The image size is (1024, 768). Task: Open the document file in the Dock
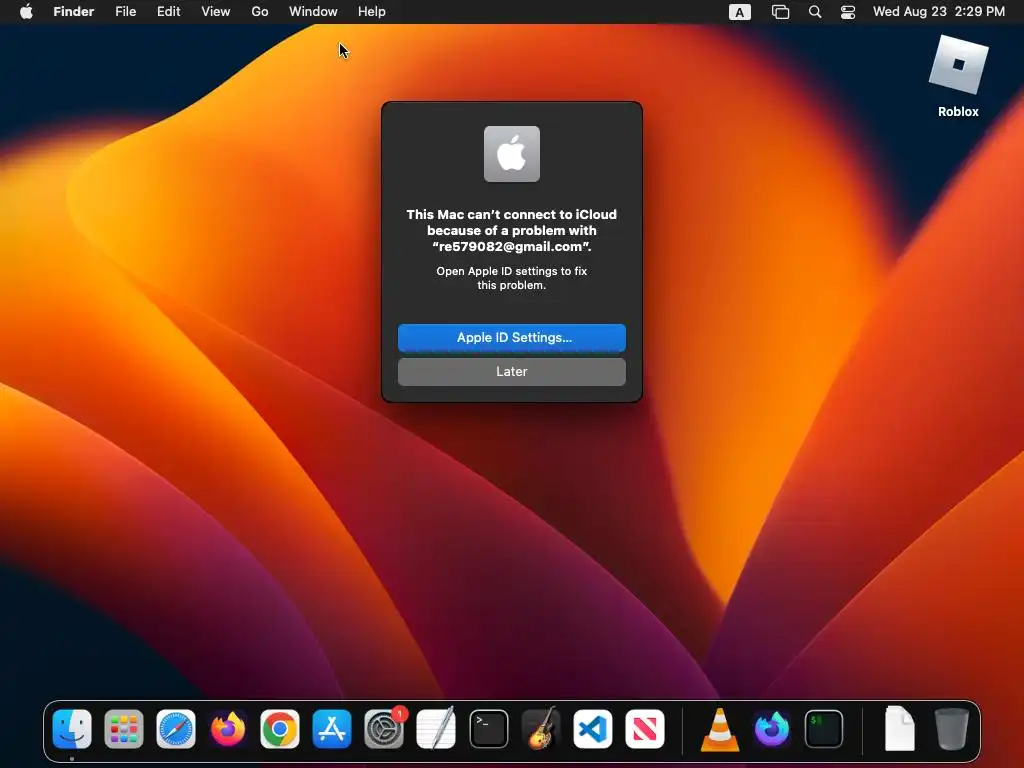coord(899,729)
